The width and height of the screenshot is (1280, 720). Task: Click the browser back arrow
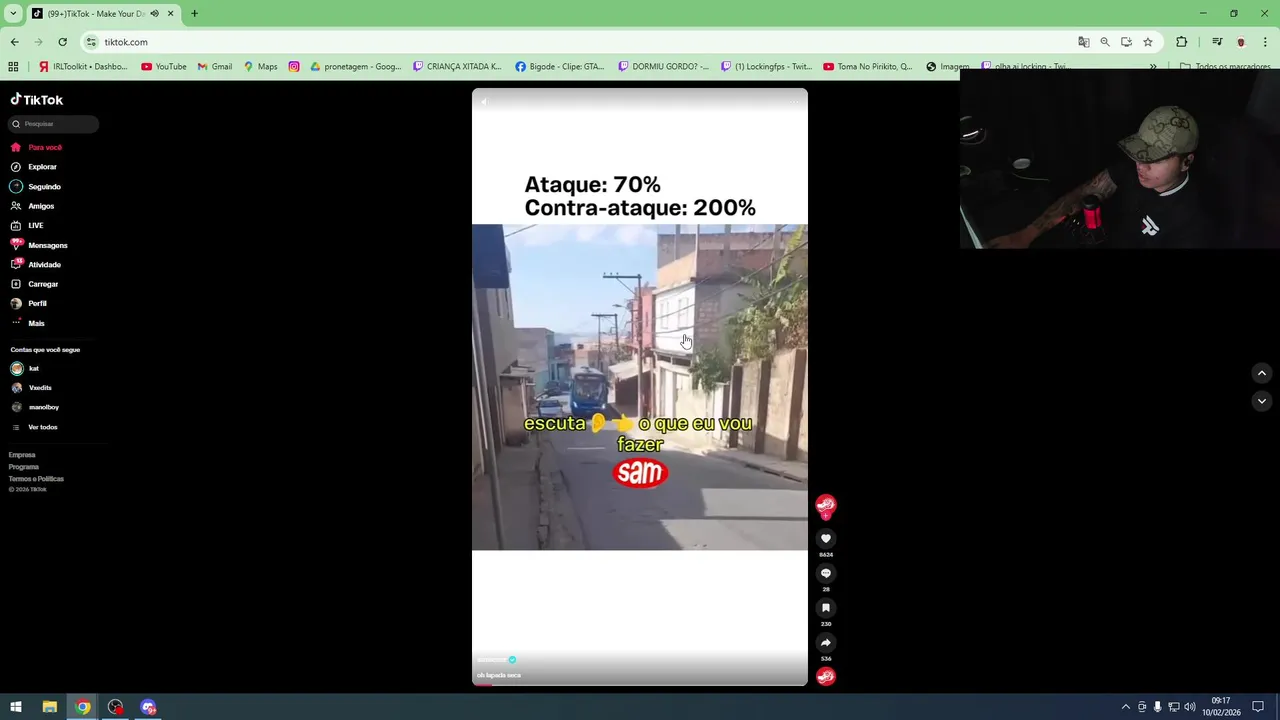14,42
